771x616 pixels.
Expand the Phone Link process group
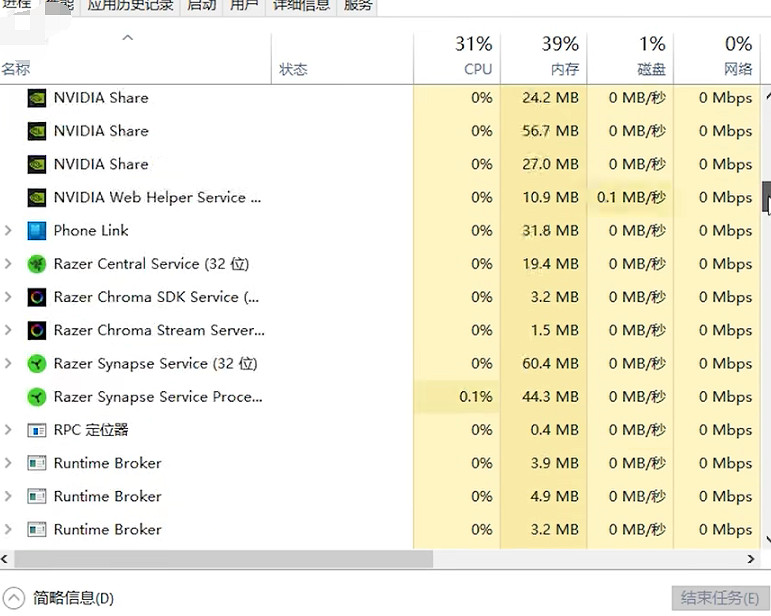click(9, 231)
